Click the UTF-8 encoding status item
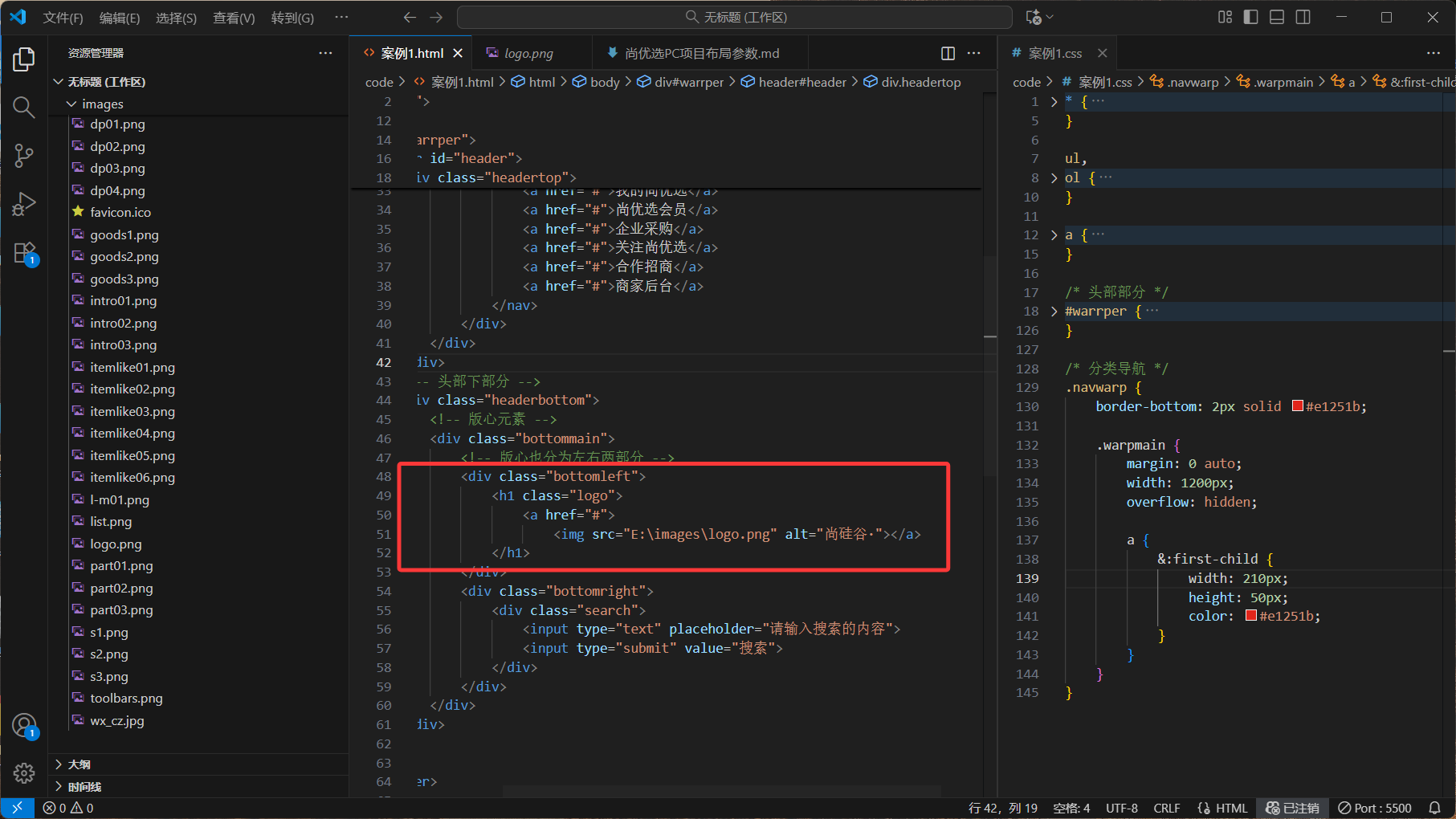The image size is (1456, 819). [x=1122, y=808]
